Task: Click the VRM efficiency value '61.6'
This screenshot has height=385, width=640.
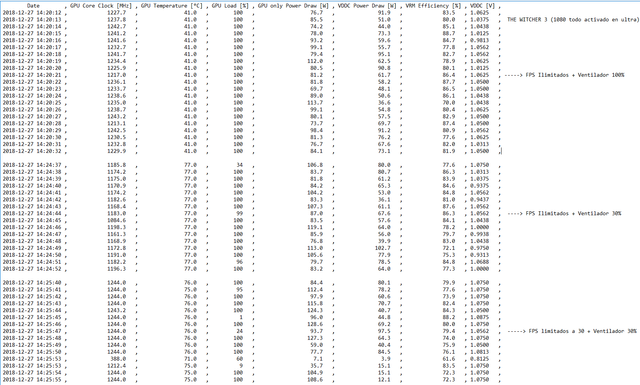Action: (x=449, y=359)
